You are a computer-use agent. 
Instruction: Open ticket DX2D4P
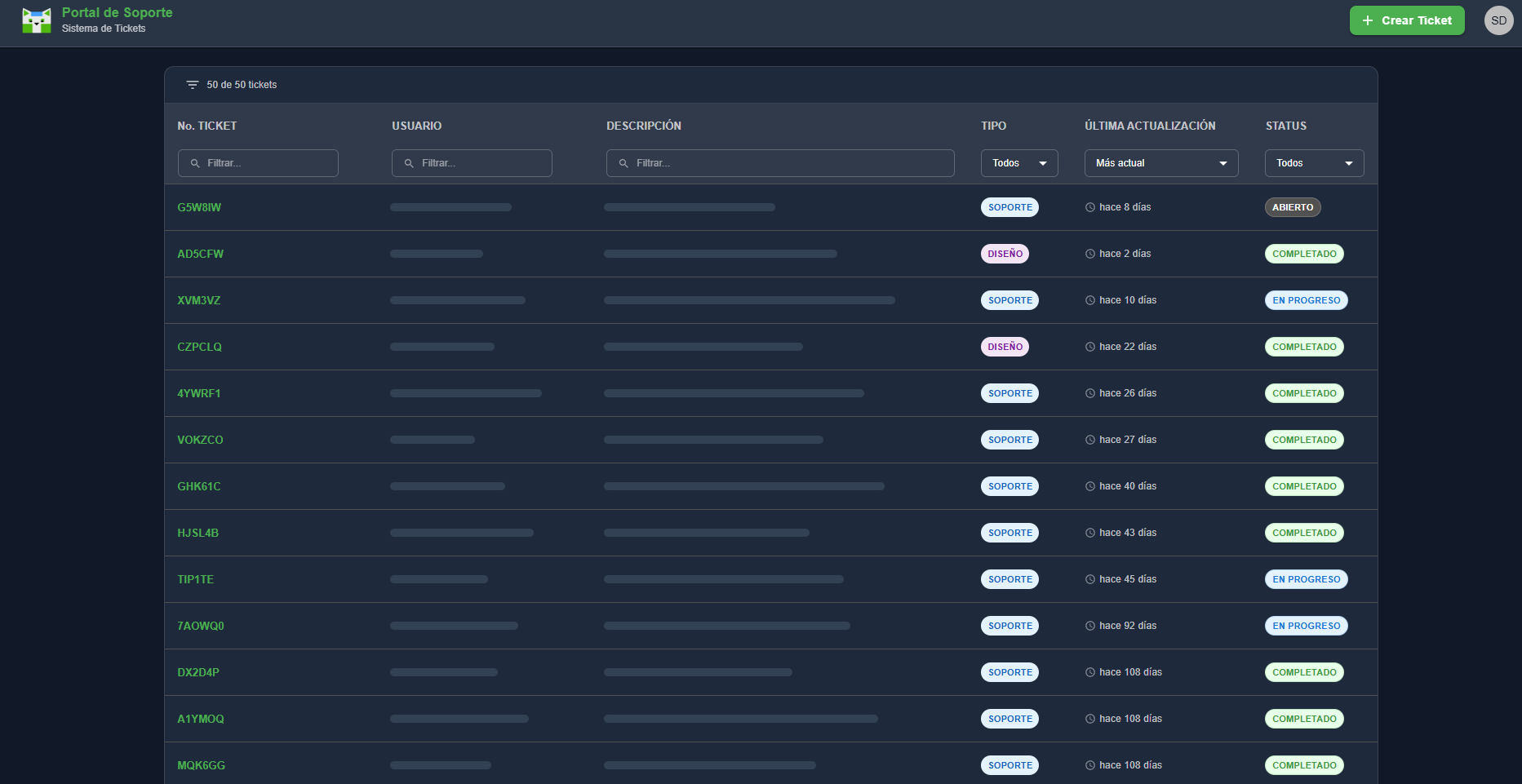coord(198,672)
